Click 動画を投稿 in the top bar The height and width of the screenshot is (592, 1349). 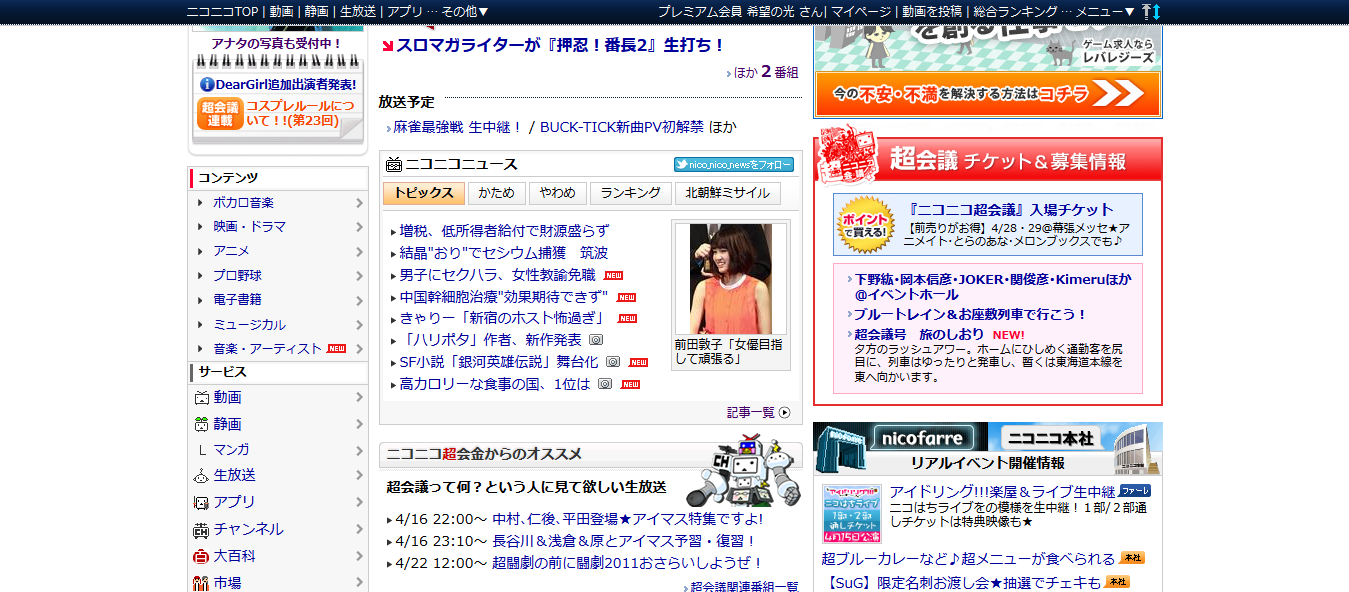[x=932, y=11]
